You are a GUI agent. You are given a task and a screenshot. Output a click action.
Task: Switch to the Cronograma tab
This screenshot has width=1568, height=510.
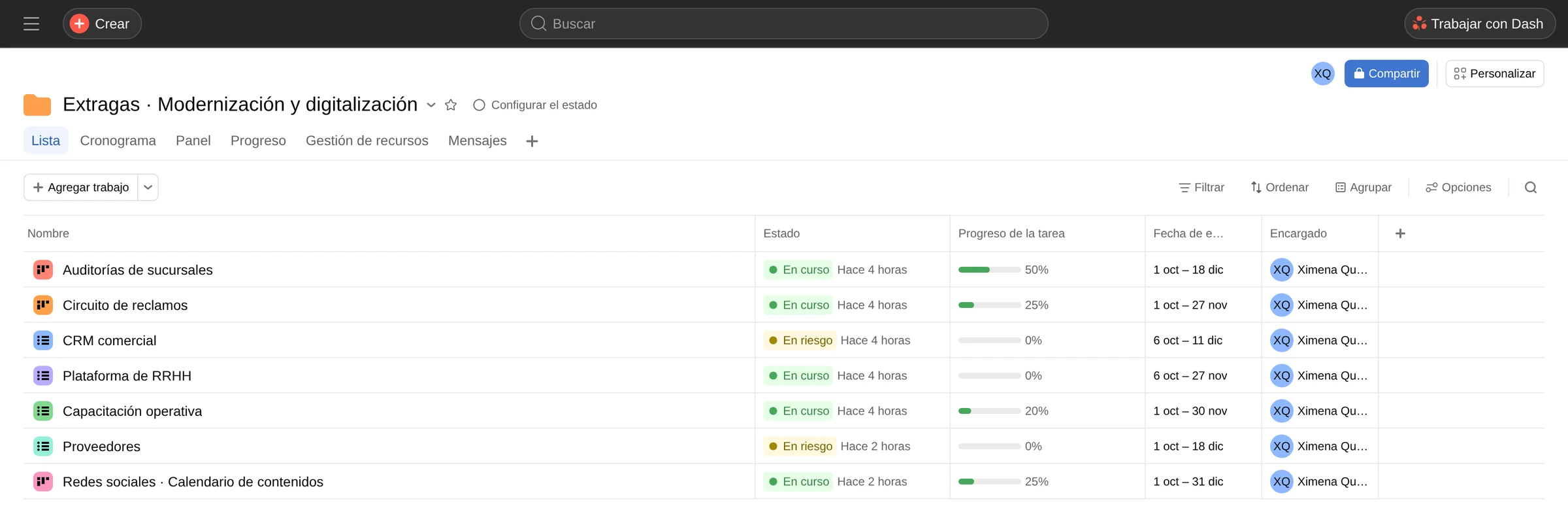pos(118,141)
